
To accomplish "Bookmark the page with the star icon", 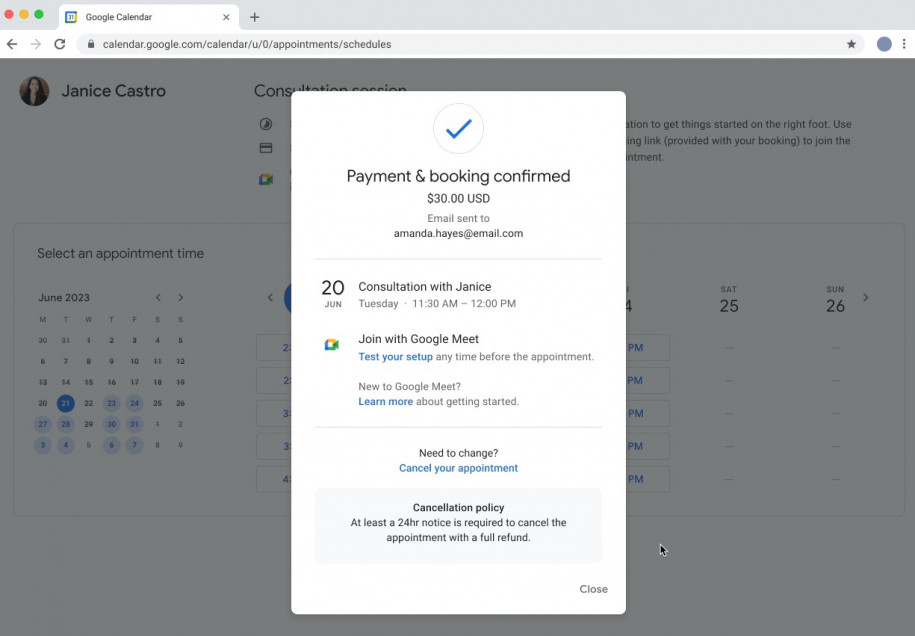I will click(x=851, y=44).
